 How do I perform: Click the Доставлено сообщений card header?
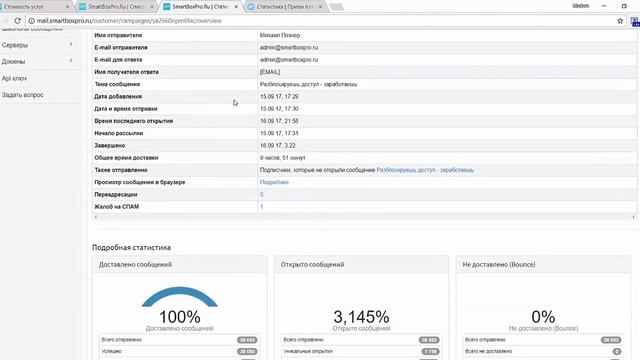[x=180, y=264]
